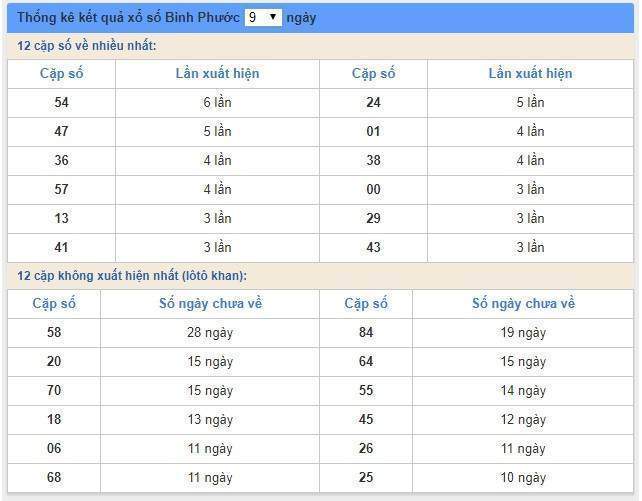
Task: Click the '12 cặp số về nhiều nhất' heading
Action: click(86, 46)
